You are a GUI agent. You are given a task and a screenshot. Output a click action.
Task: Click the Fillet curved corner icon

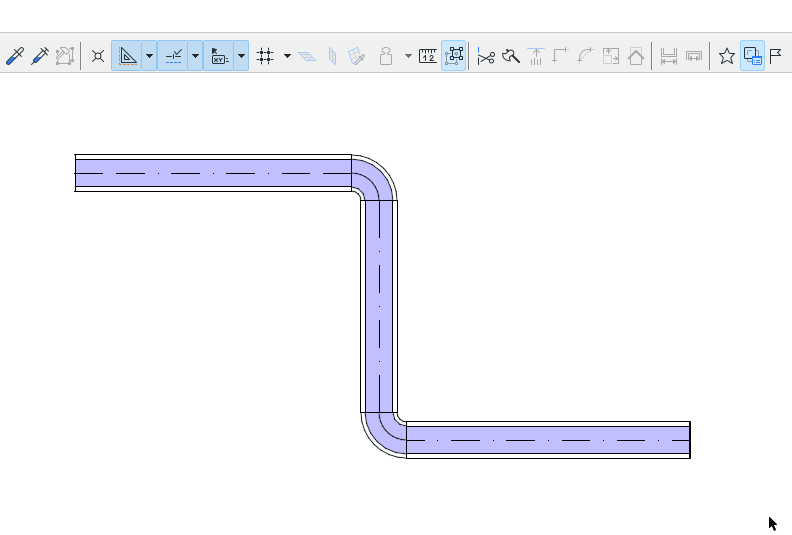(x=586, y=56)
